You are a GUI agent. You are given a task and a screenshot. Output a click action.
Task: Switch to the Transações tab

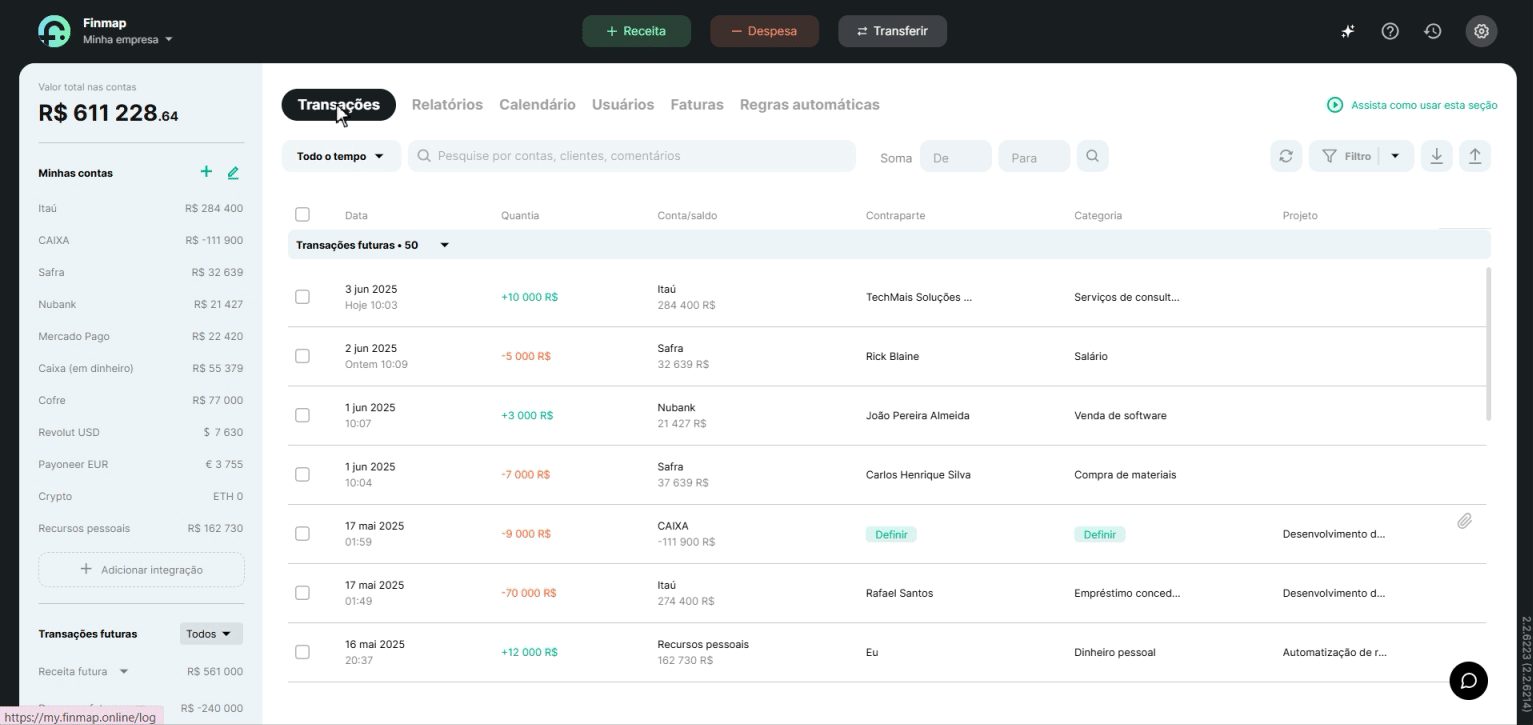point(338,105)
